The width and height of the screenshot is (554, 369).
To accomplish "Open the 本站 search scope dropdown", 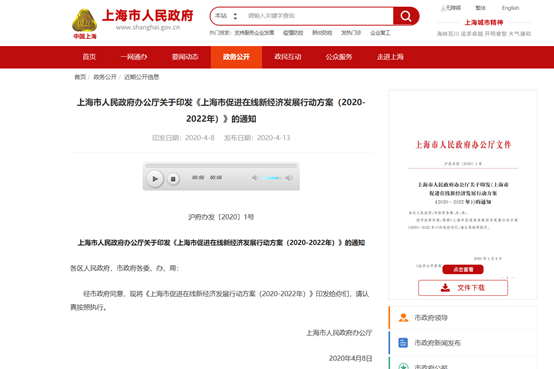I will click(226, 16).
